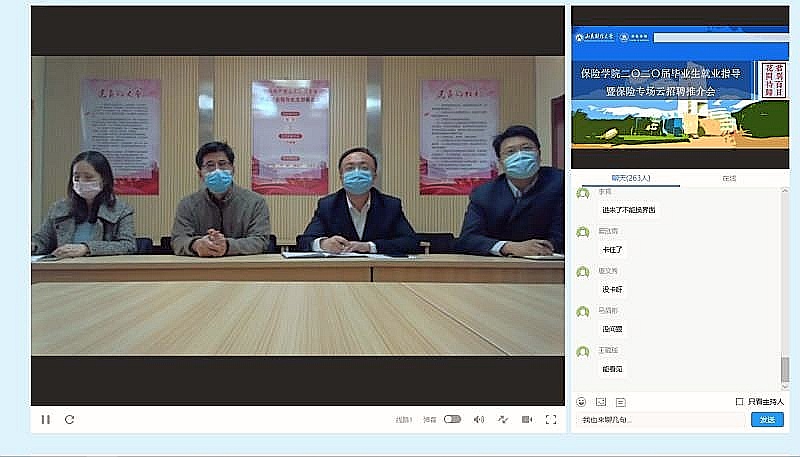Mute the volume speaker icon

pyautogui.click(x=479, y=420)
